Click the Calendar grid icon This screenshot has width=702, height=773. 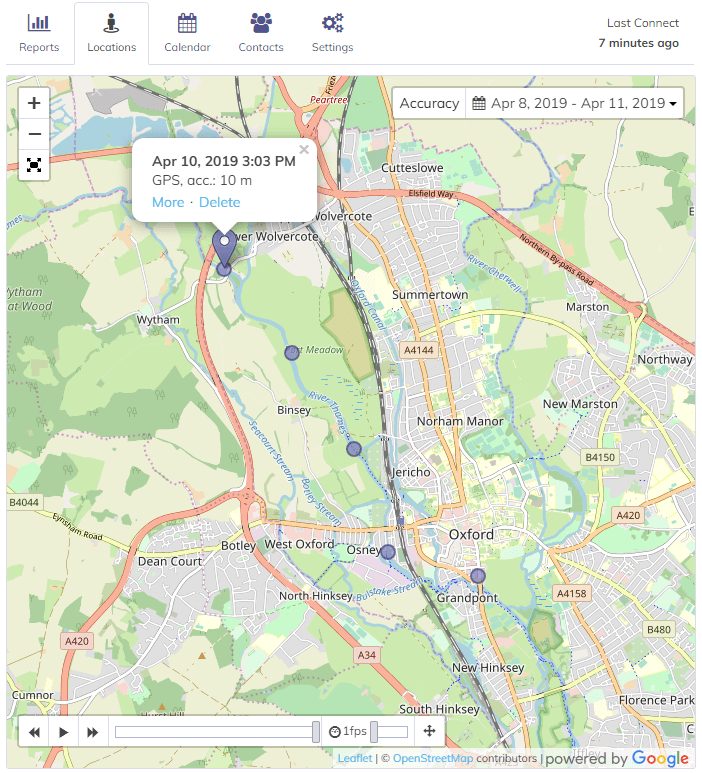(187, 23)
